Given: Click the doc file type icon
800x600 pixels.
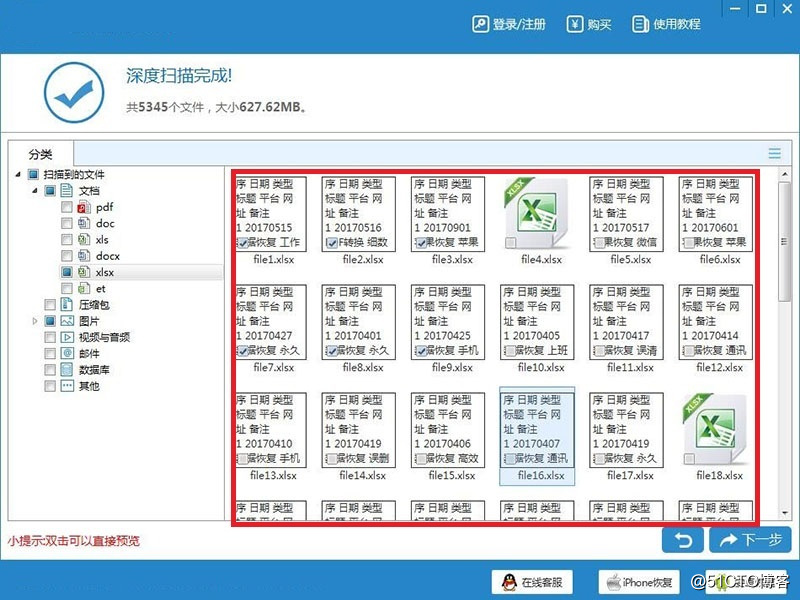Looking at the screenshot, I should pos(84,223).
